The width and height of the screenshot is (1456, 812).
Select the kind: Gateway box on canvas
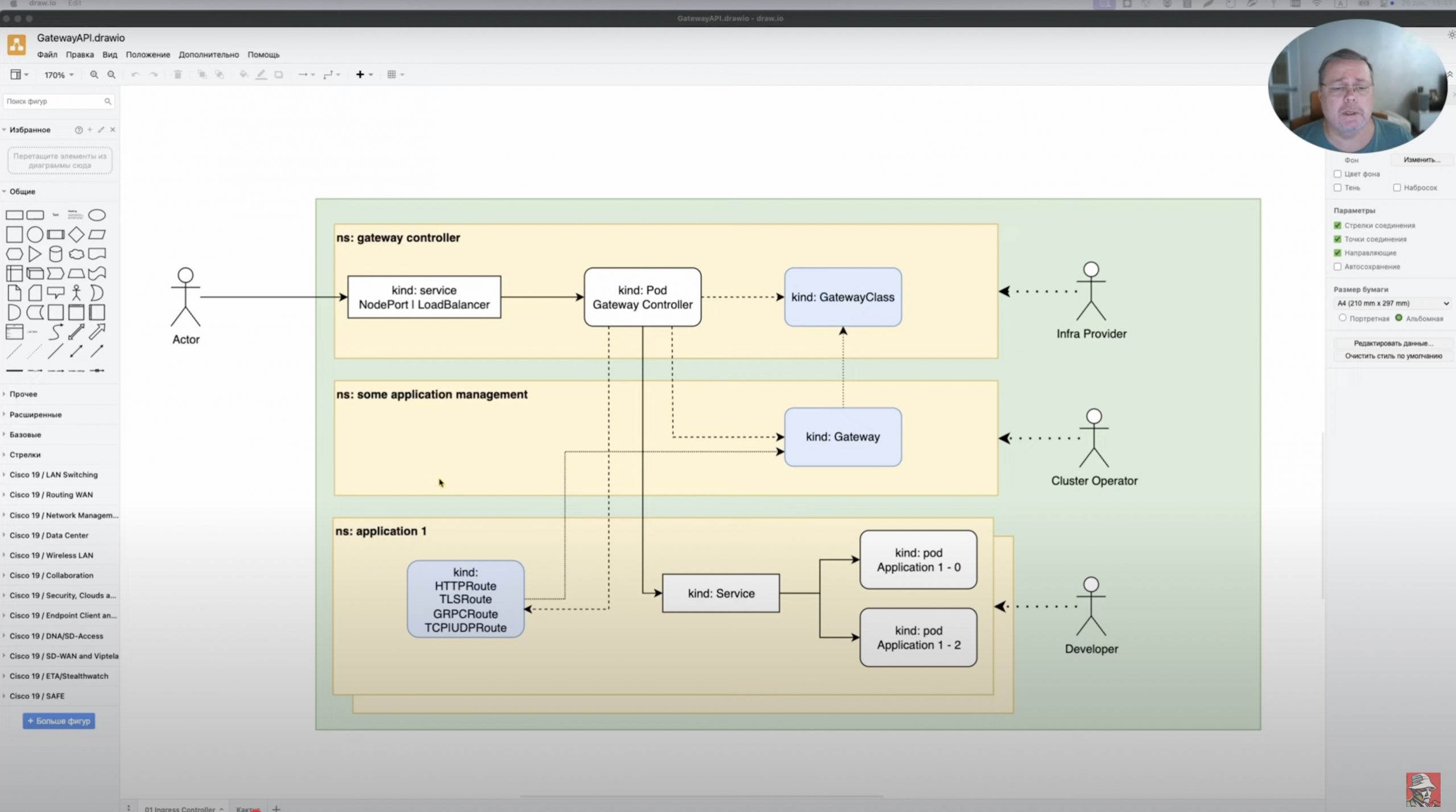point(842,437)
